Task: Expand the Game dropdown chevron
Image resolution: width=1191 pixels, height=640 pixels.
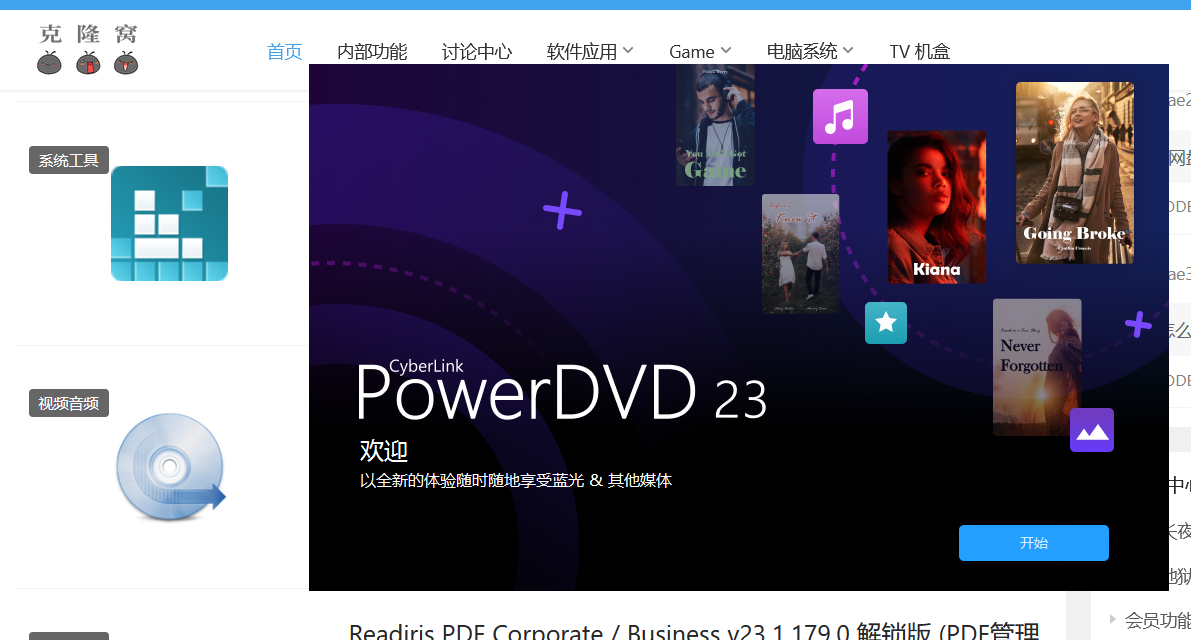Action: coord(725,50)
